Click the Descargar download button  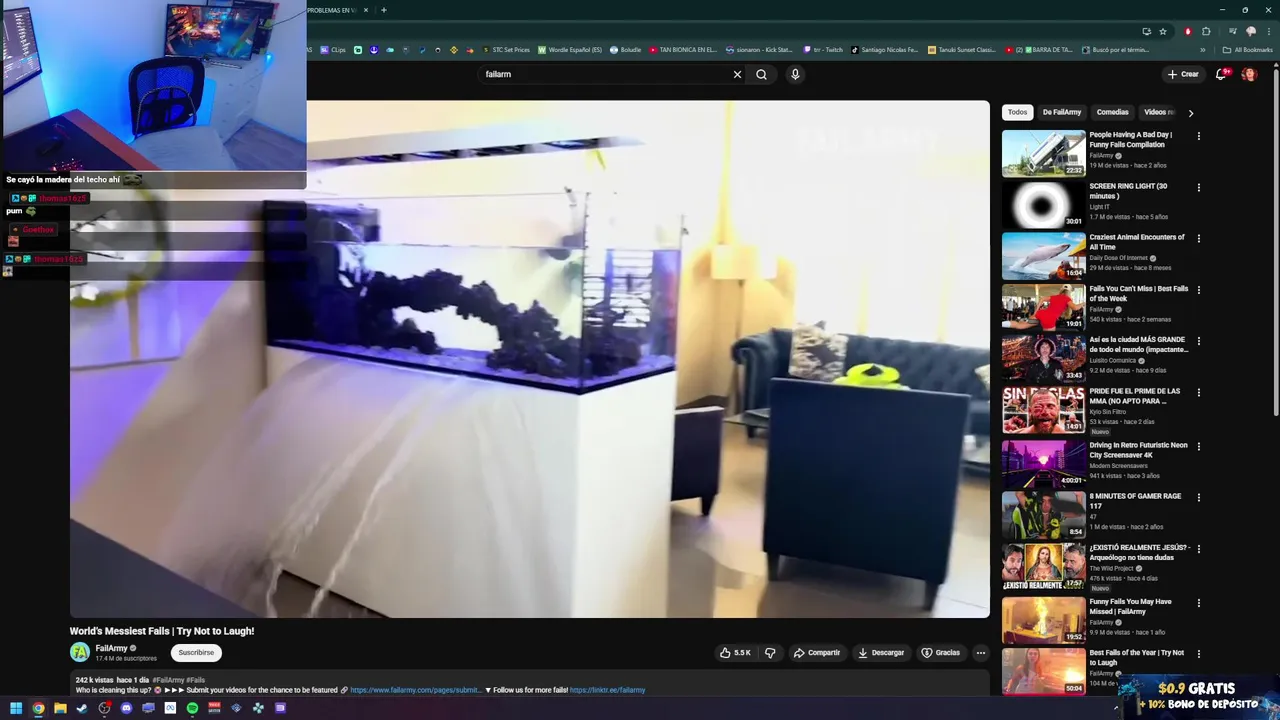coord(881,653)
